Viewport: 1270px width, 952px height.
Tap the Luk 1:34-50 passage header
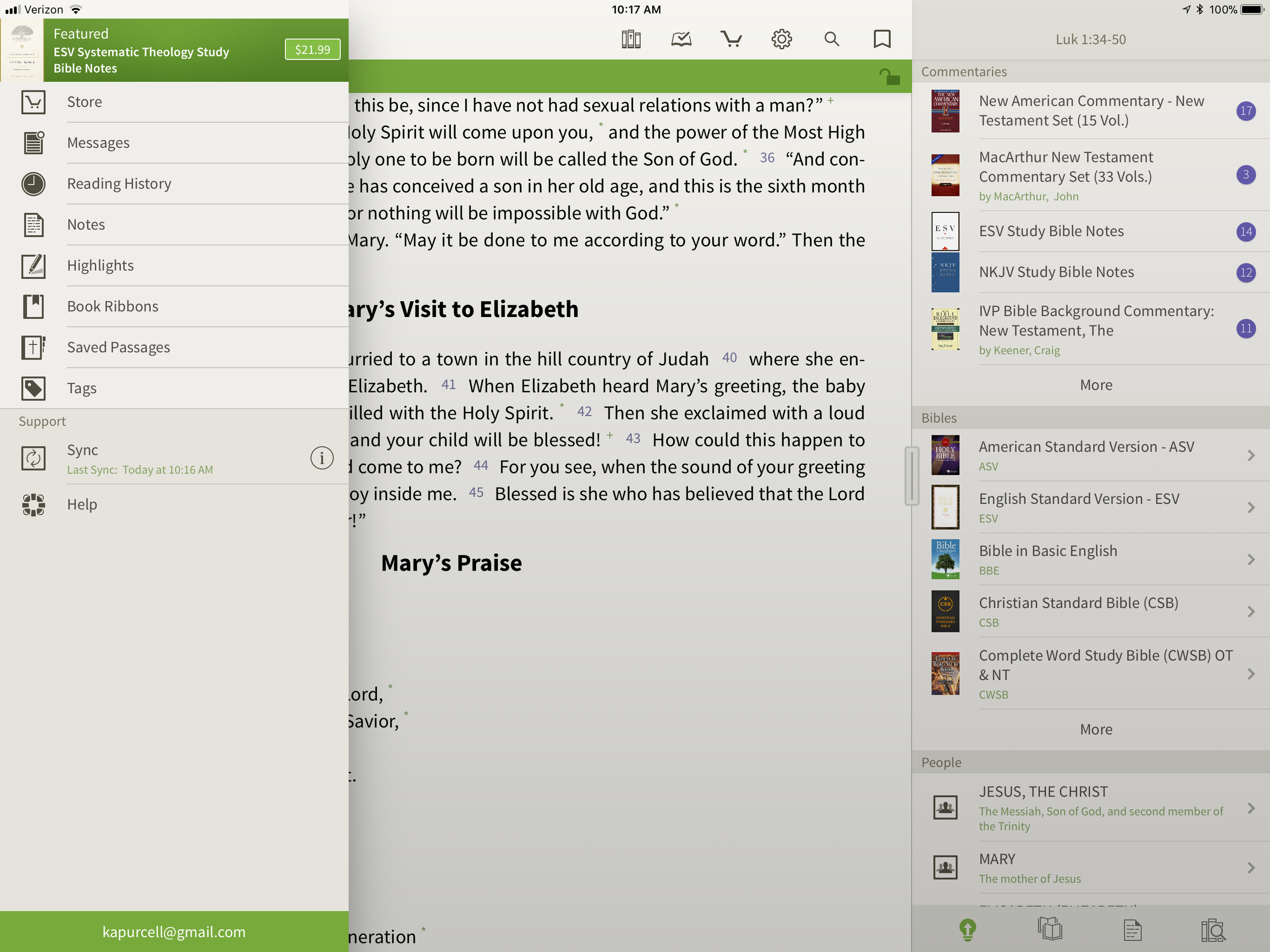tap(1090, 39)
